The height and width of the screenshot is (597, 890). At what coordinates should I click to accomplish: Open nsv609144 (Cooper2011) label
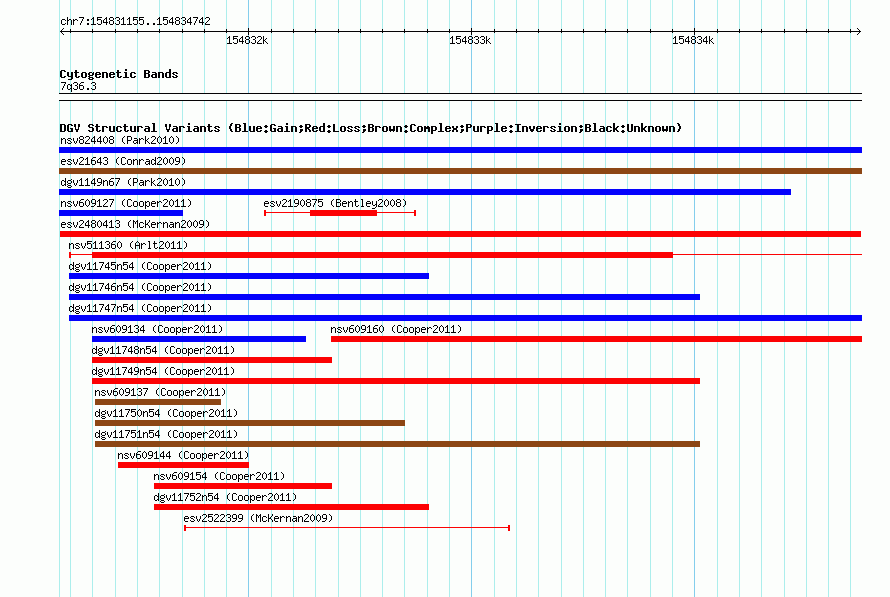(x=183, y=455)
